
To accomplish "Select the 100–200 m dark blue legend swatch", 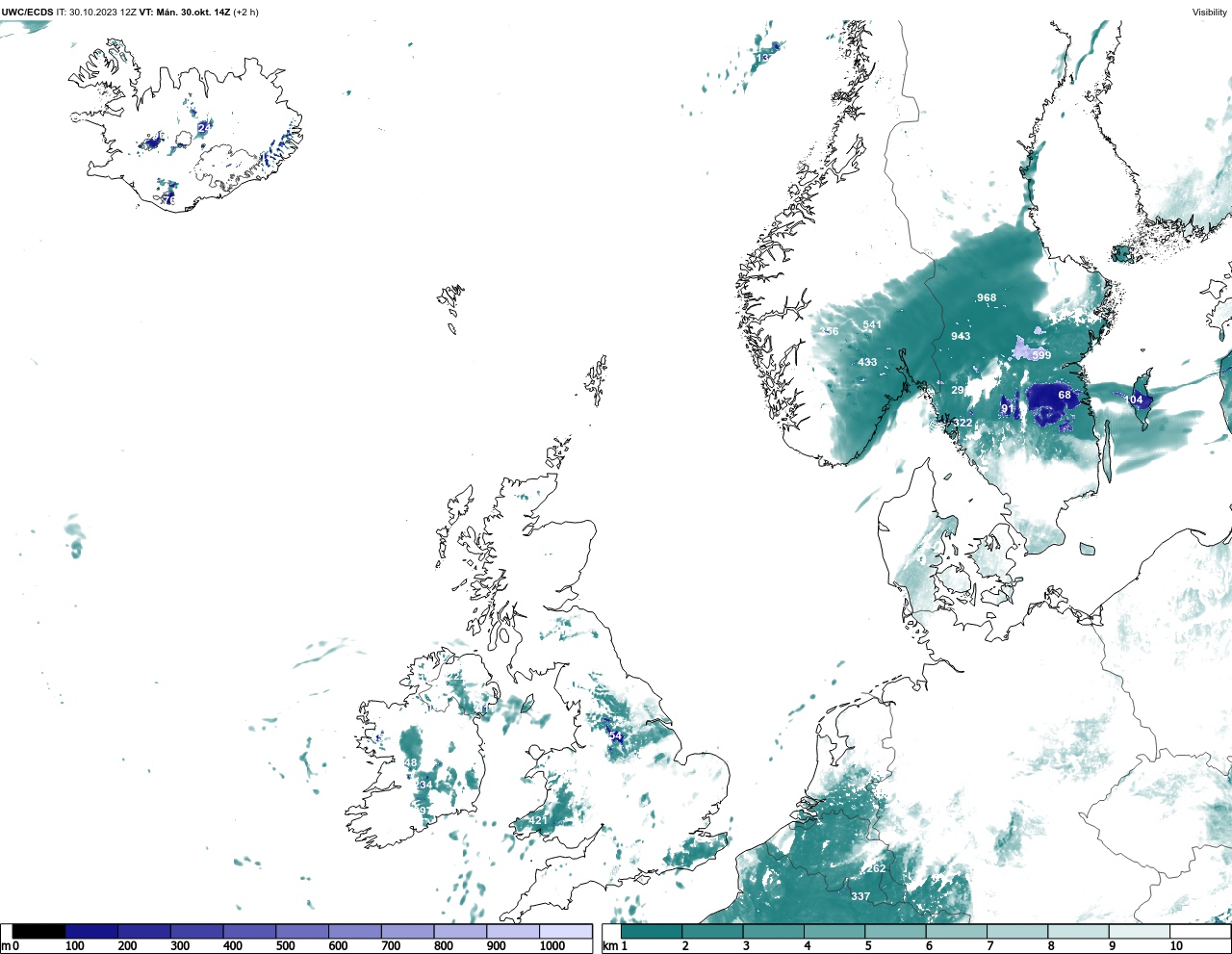I will click(x=91, y=931).
